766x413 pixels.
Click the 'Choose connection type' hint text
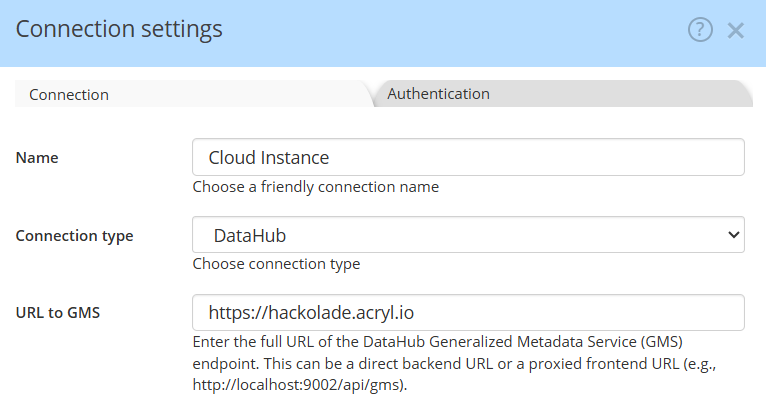click(276, 264)
